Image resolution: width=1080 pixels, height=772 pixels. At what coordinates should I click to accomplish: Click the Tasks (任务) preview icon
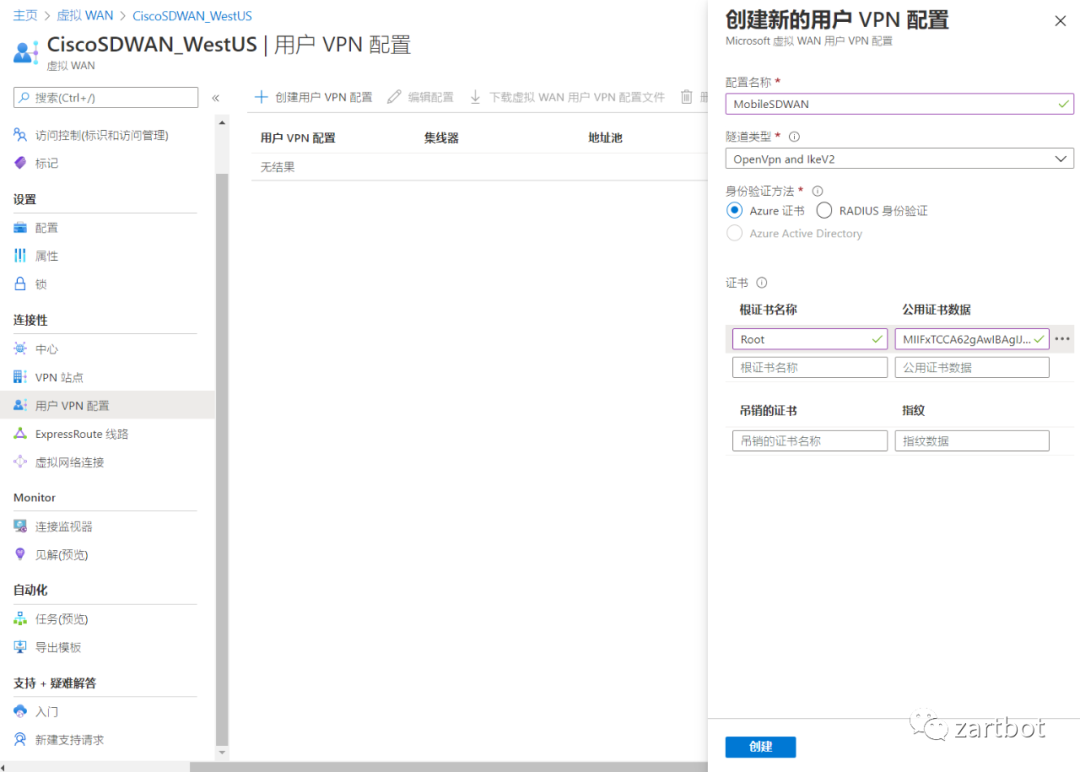point(20,618)
